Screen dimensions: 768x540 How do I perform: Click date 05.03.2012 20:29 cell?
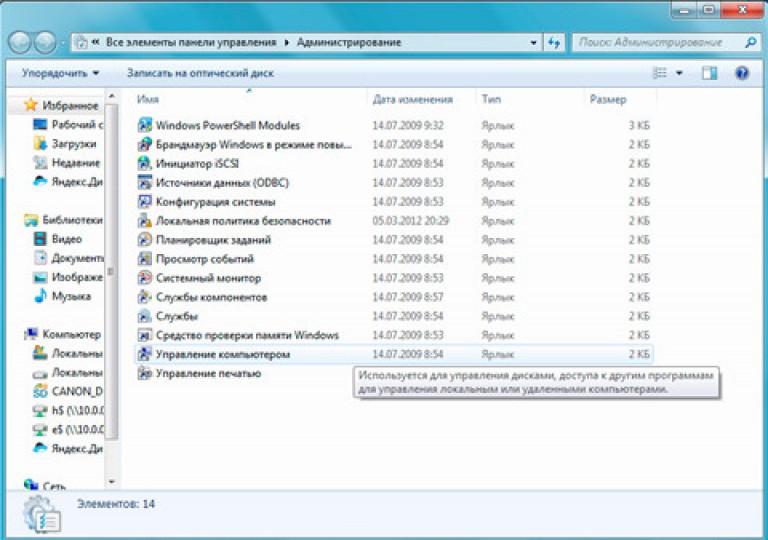[x=410, y=221]
